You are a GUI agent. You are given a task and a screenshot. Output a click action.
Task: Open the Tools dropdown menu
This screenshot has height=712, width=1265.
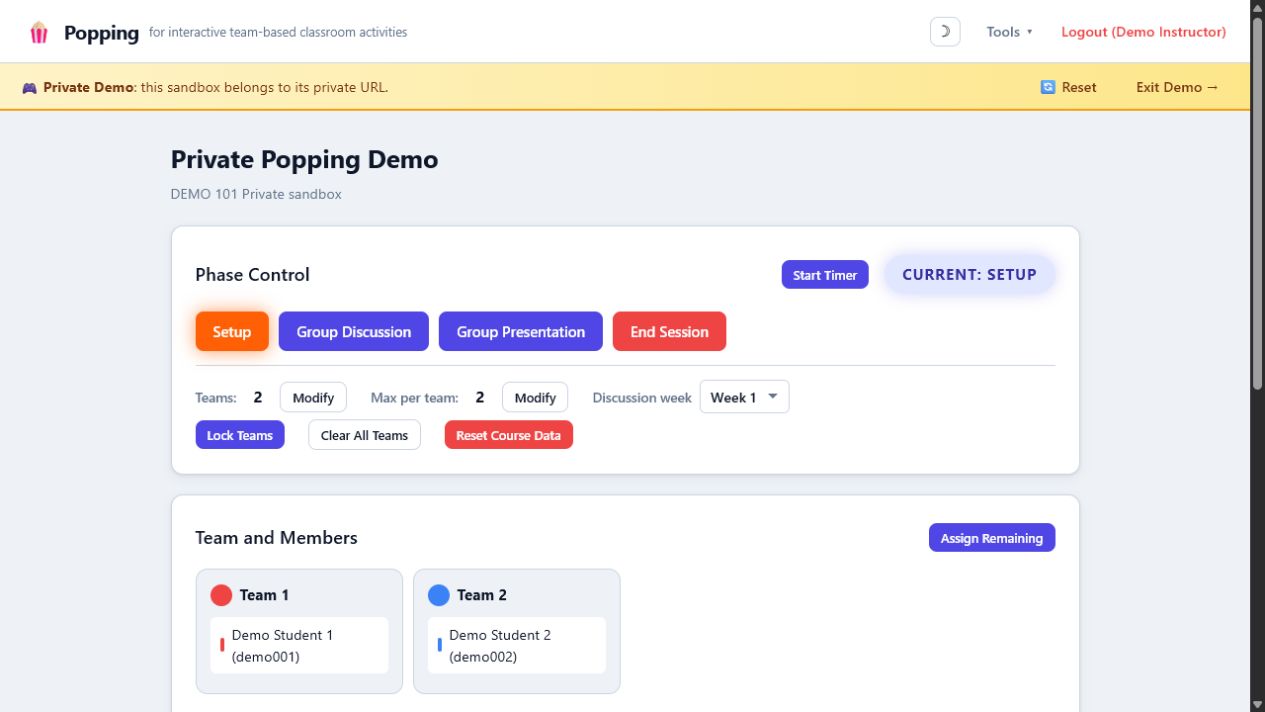1009,32
